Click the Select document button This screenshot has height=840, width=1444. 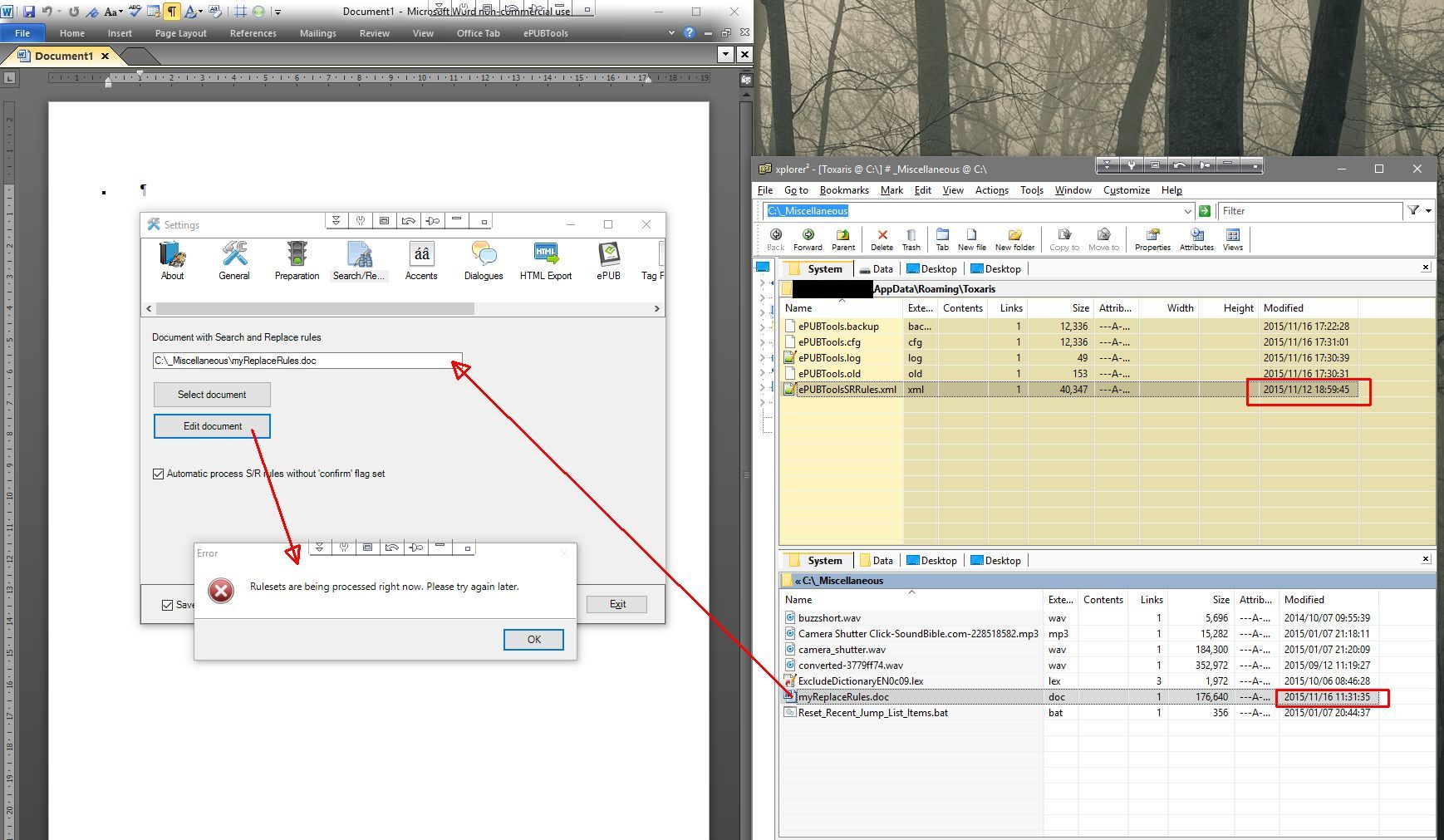pyautogui.click(x=212, y=395)
